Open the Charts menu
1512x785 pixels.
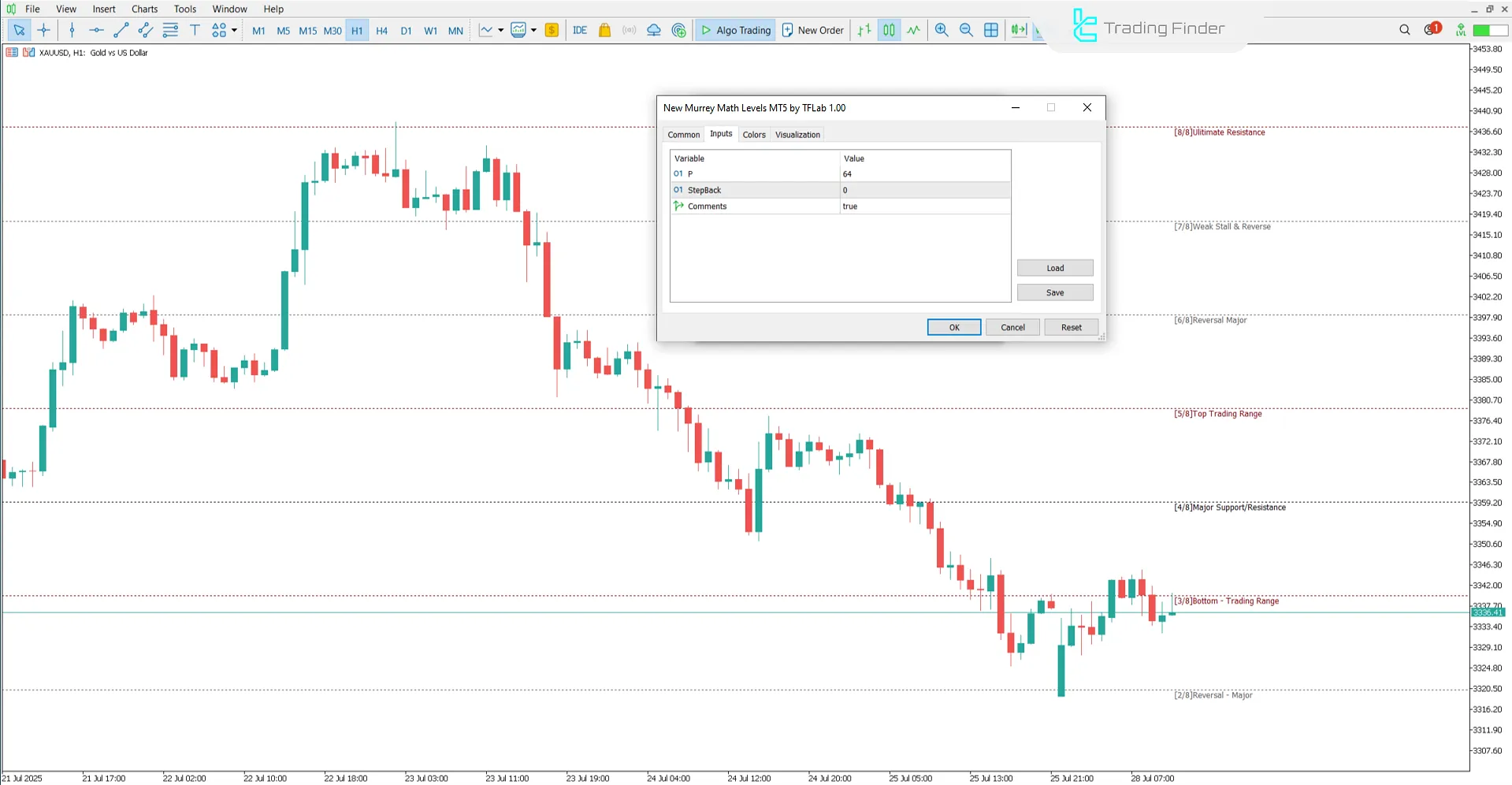144,9
